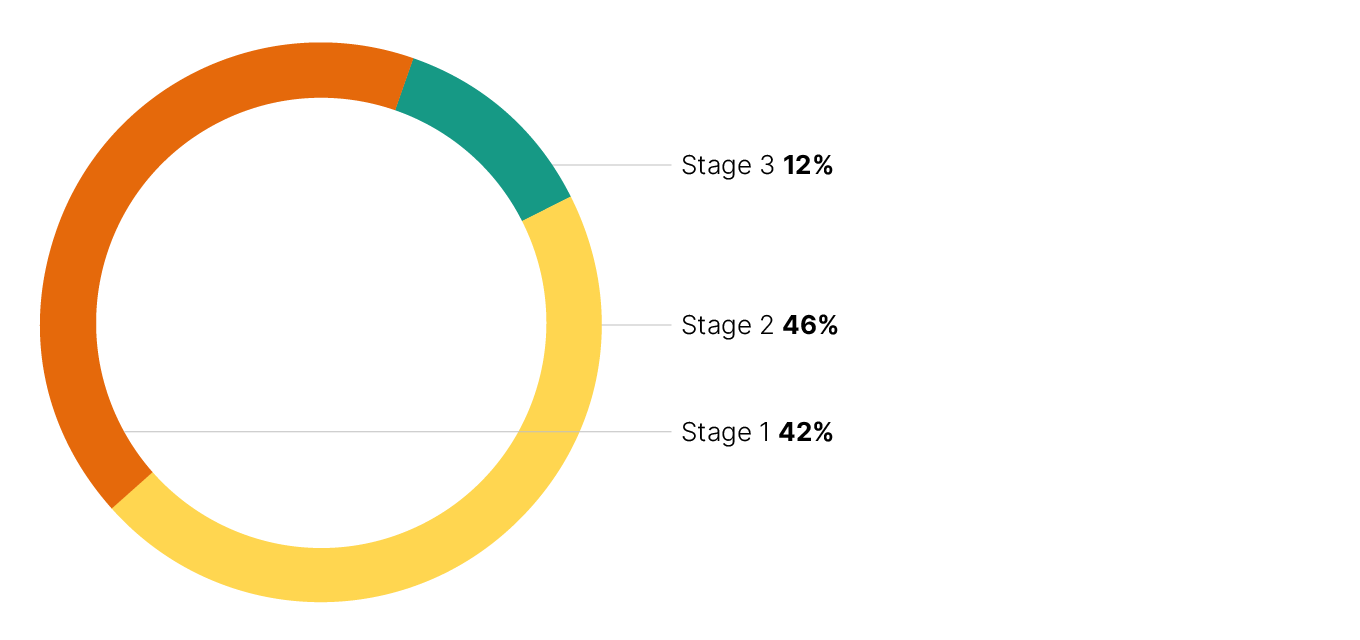
Task: Click the Stage 1 leader line's end inside the donut
Action: click(x=124, y=432)
